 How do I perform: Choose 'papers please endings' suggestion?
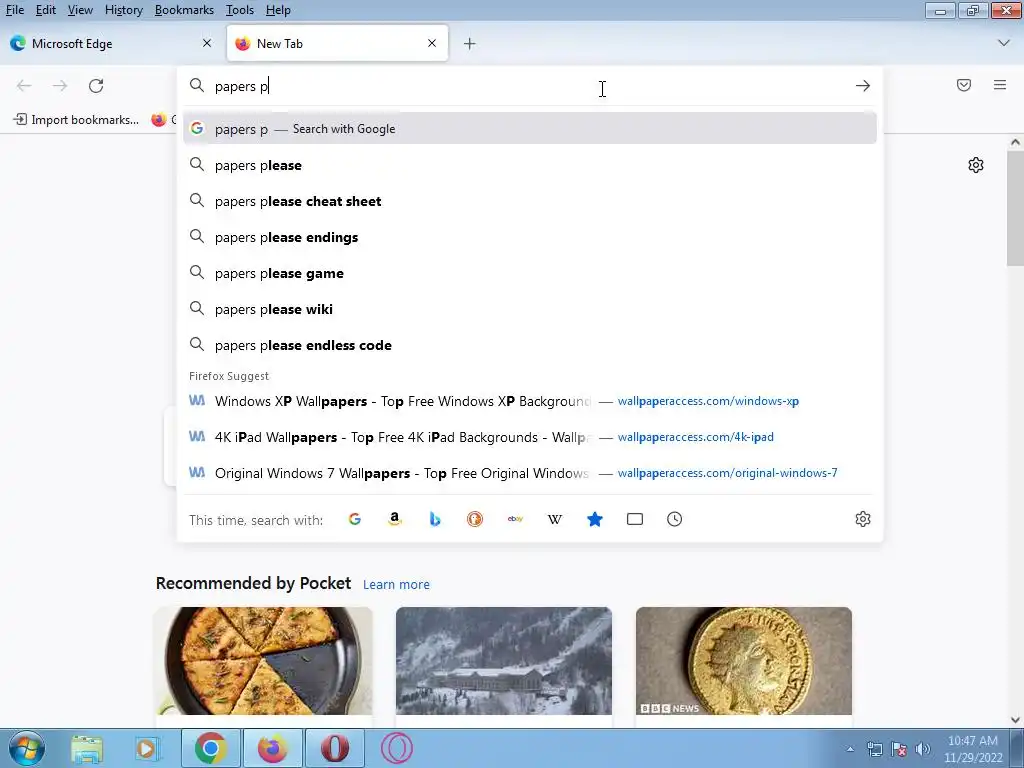coord(530,237)
